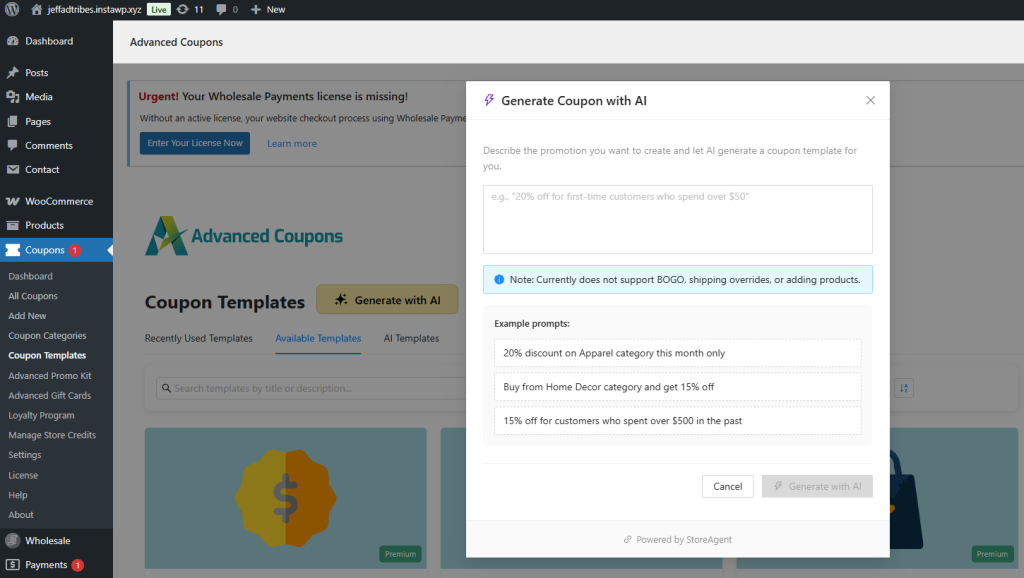Click the Posts pin icon
This screenshot has width=1024, height=578.
(12, 72)
